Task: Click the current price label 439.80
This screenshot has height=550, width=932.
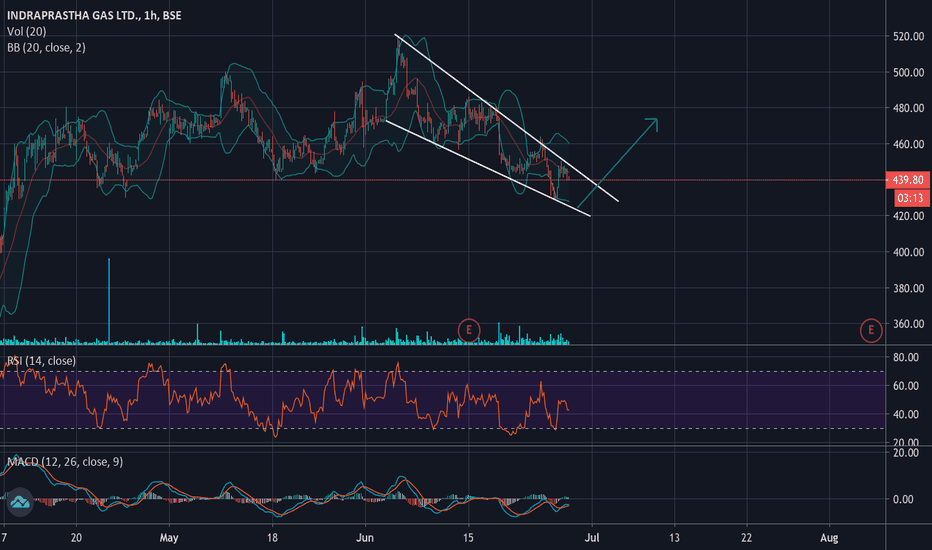Action: coord(908,180)
